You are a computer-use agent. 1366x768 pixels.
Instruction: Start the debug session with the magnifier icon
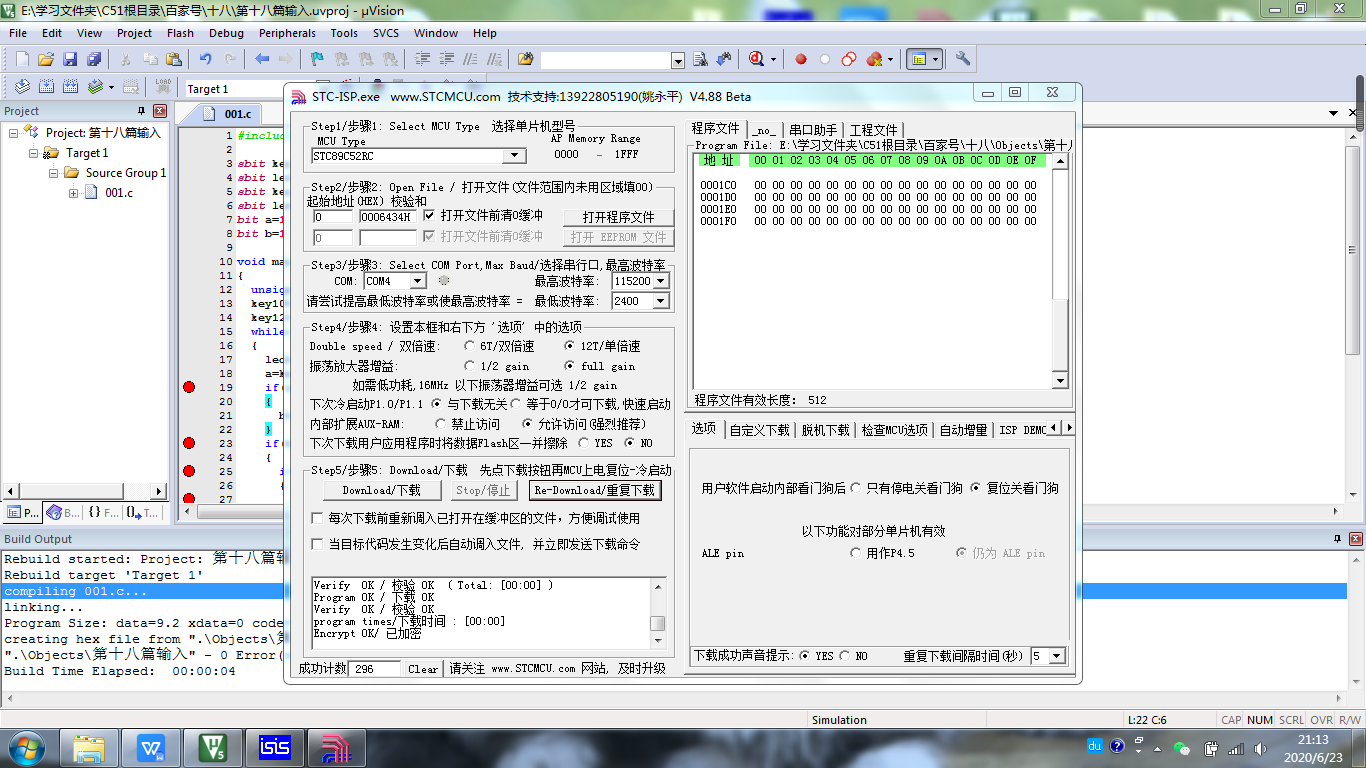click(757, 59)
